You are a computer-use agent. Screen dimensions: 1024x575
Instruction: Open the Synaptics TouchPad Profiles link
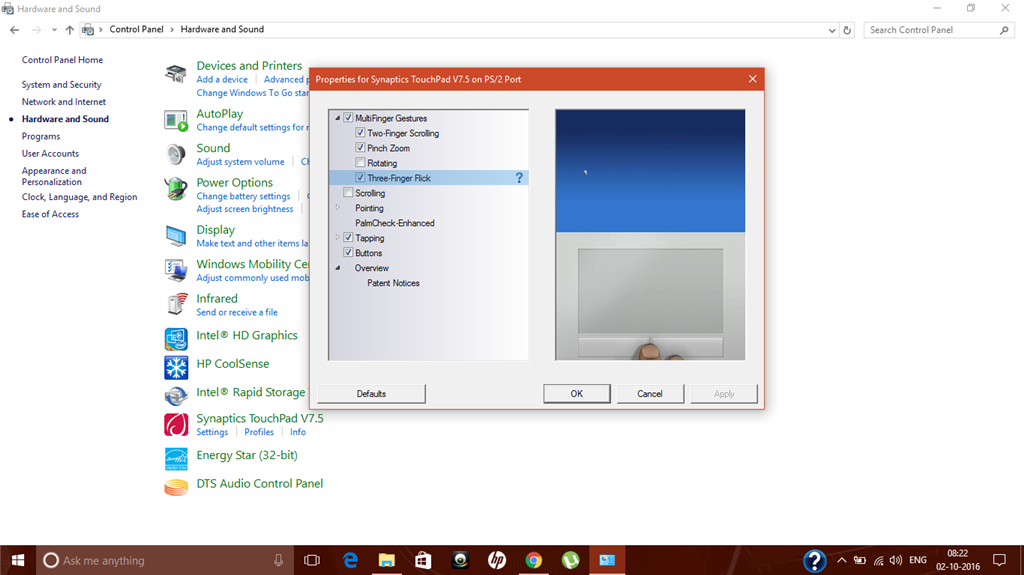point(259,432)
